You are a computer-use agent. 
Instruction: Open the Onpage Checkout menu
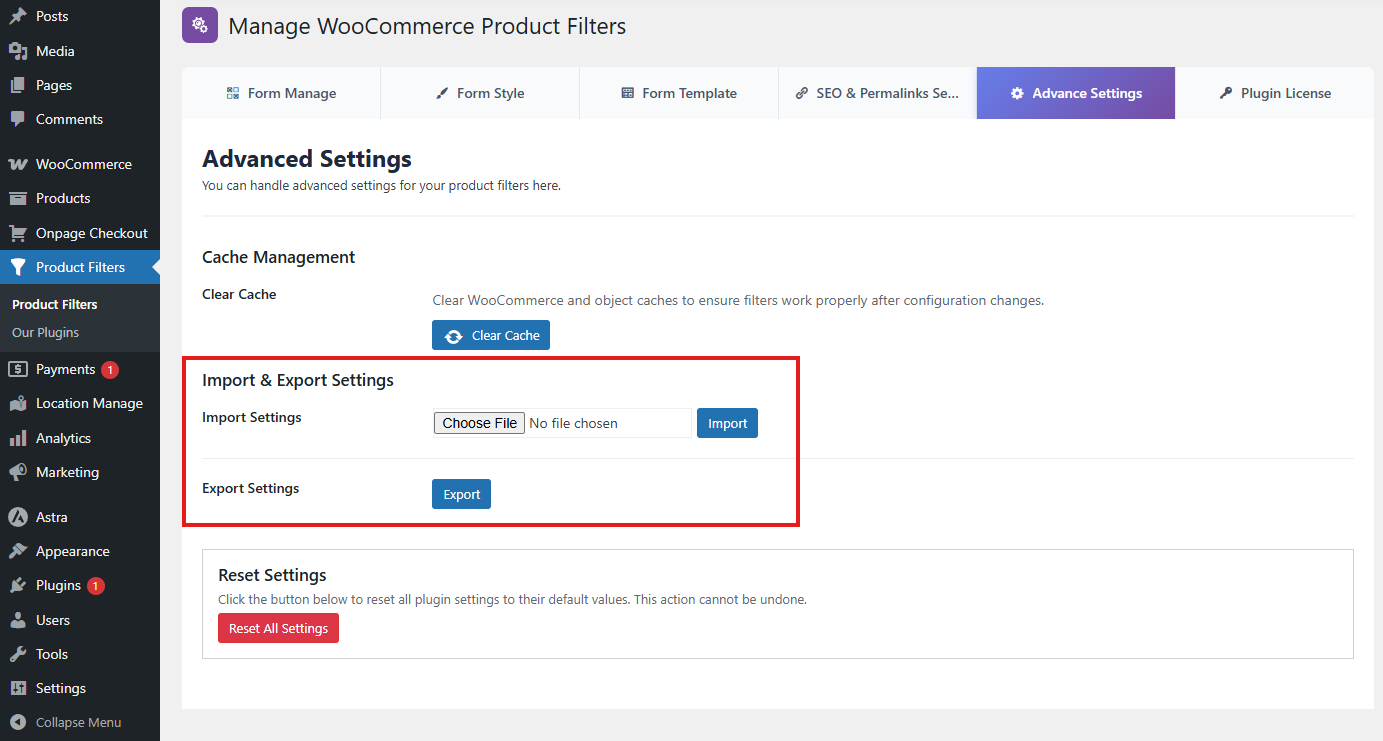(x=80, y=233)
